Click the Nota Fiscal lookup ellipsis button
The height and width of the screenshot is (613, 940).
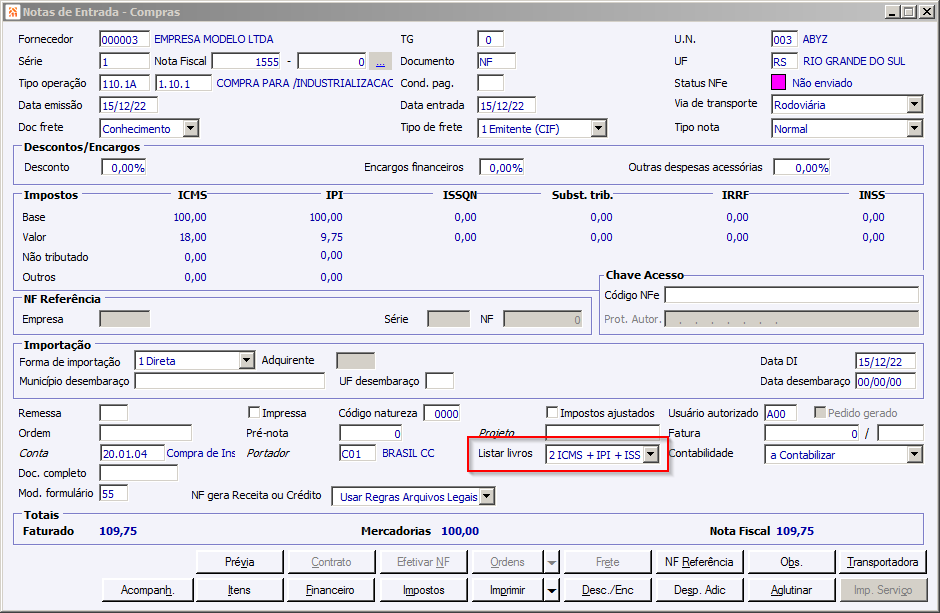[380, 61]
